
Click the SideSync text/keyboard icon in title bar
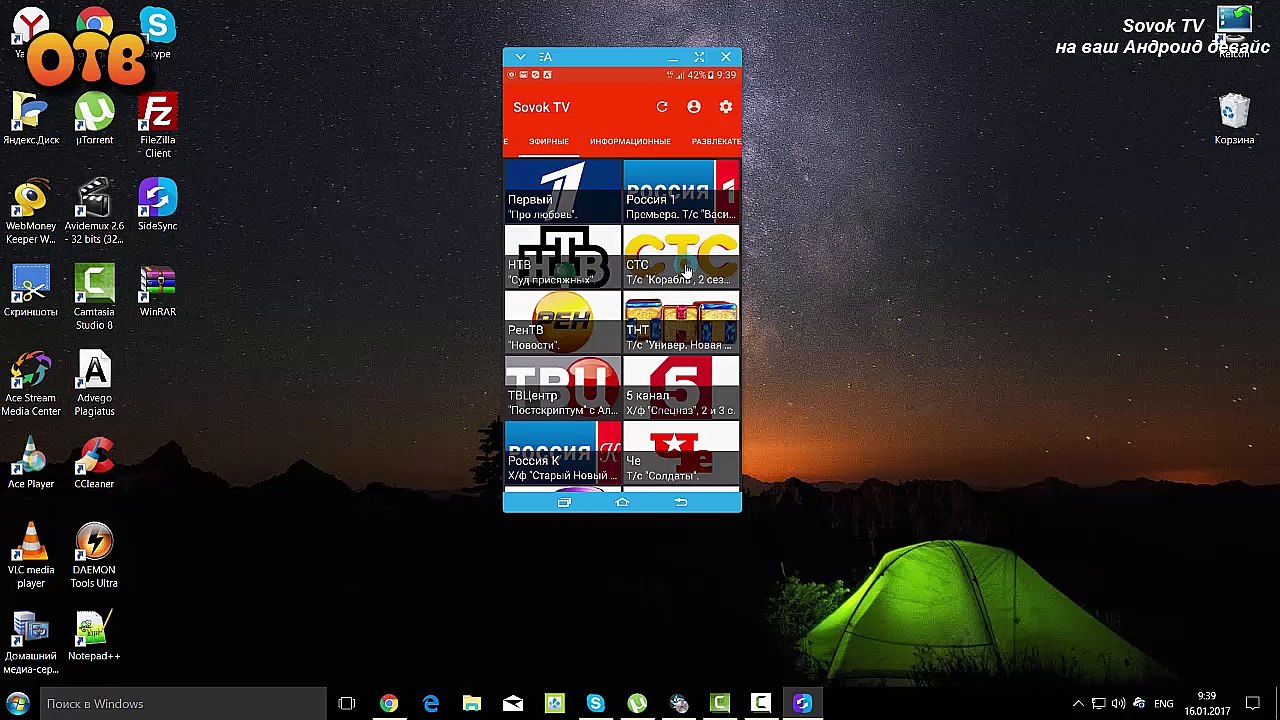click(x=545, y=57)
